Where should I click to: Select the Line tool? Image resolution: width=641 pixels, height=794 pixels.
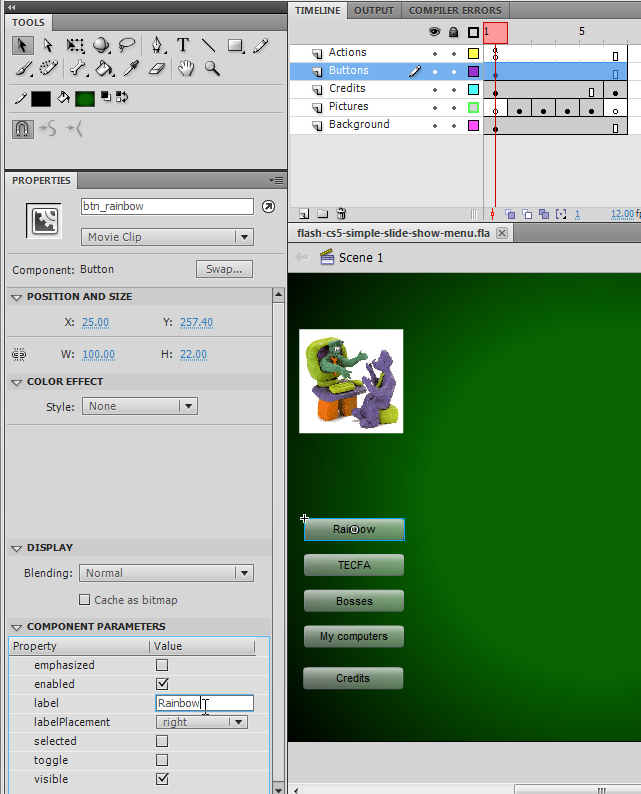click(x=208, y=45)
